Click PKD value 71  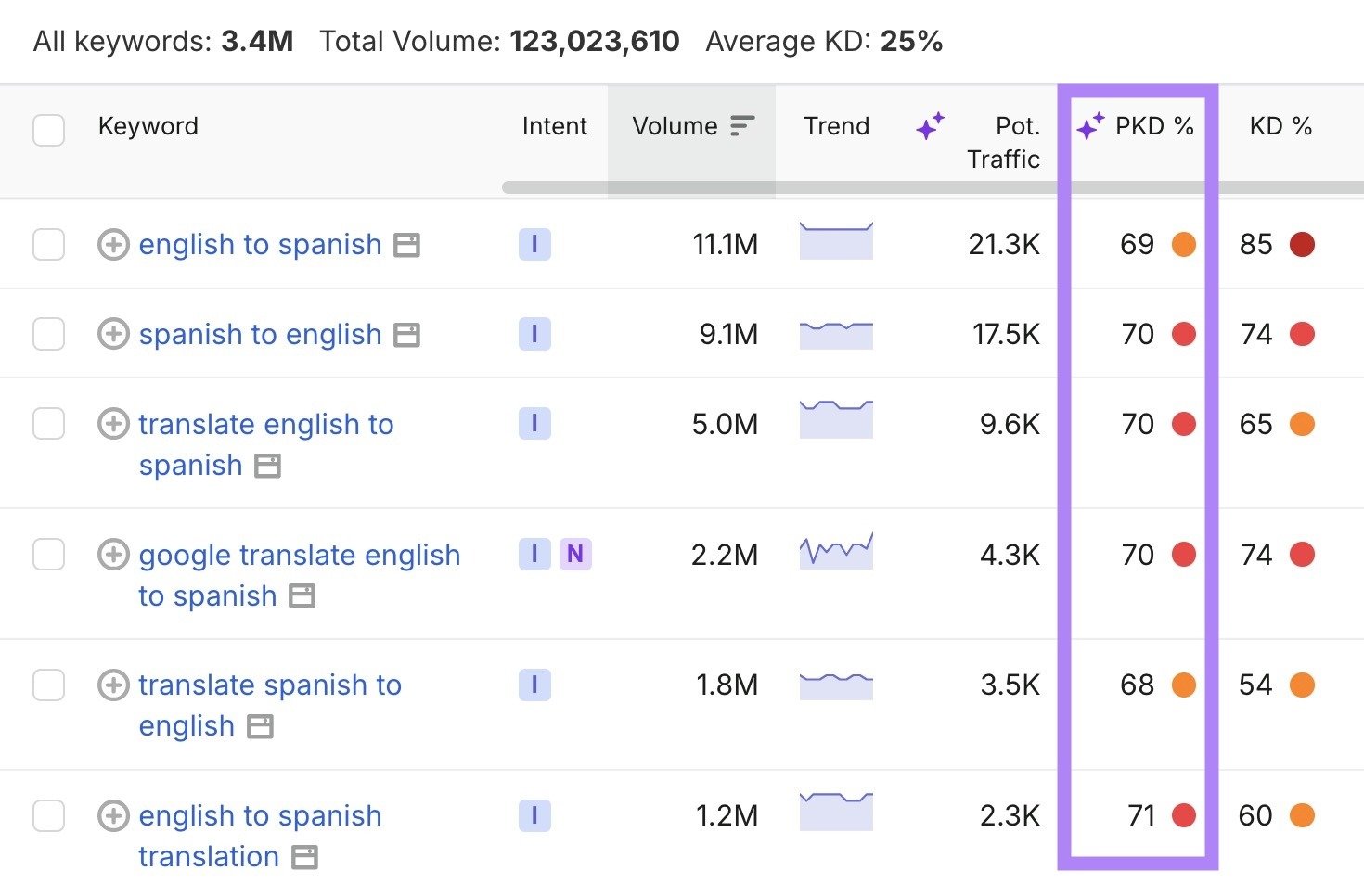coord(1141,816)
